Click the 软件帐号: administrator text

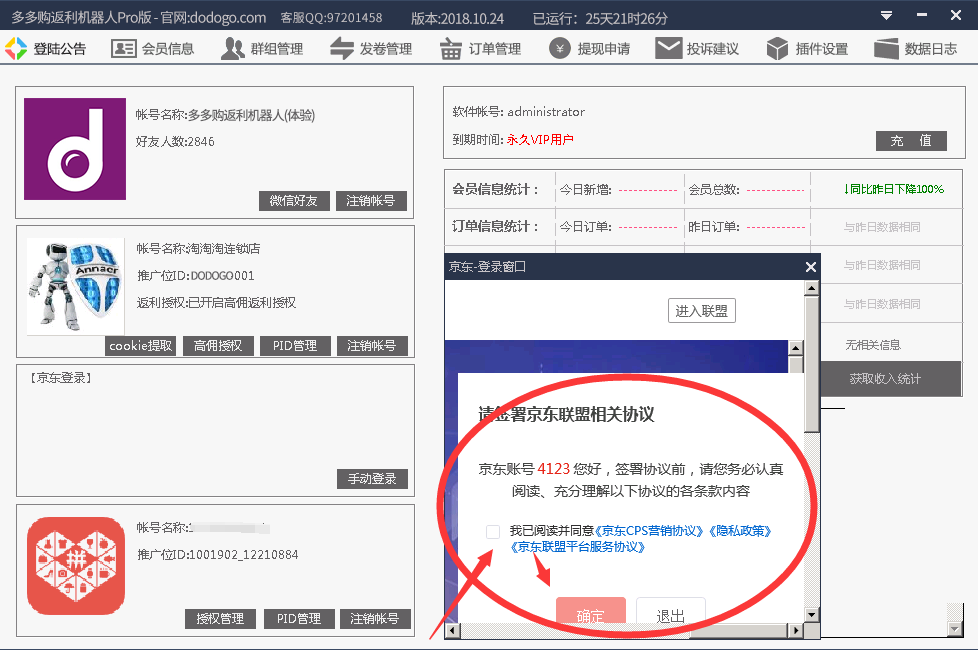pos(519,112)
